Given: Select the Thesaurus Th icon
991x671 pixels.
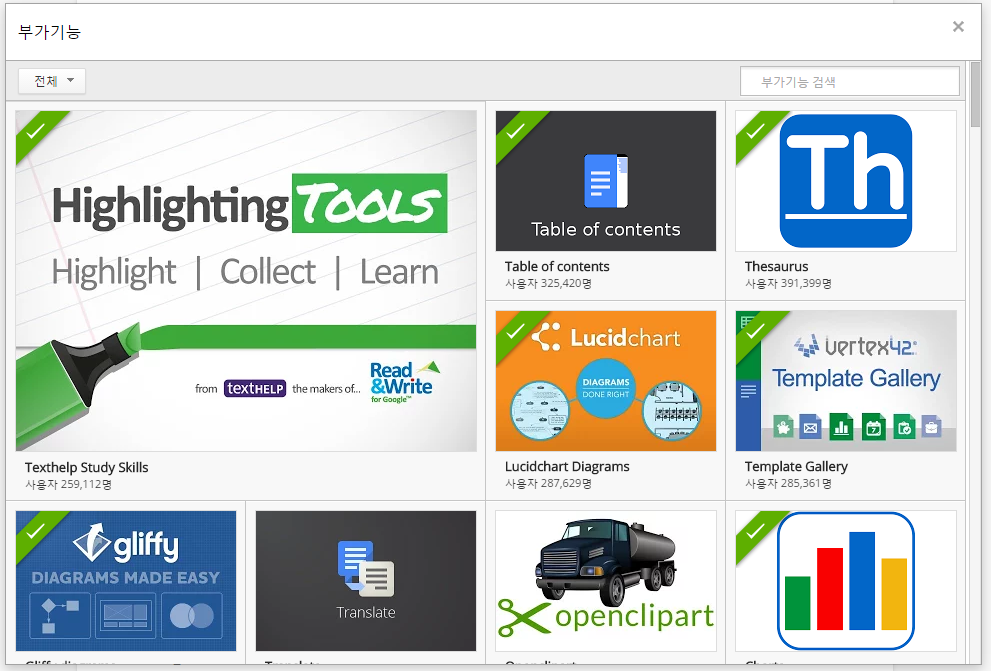Looking at the screenshot, I should (846, 181).
